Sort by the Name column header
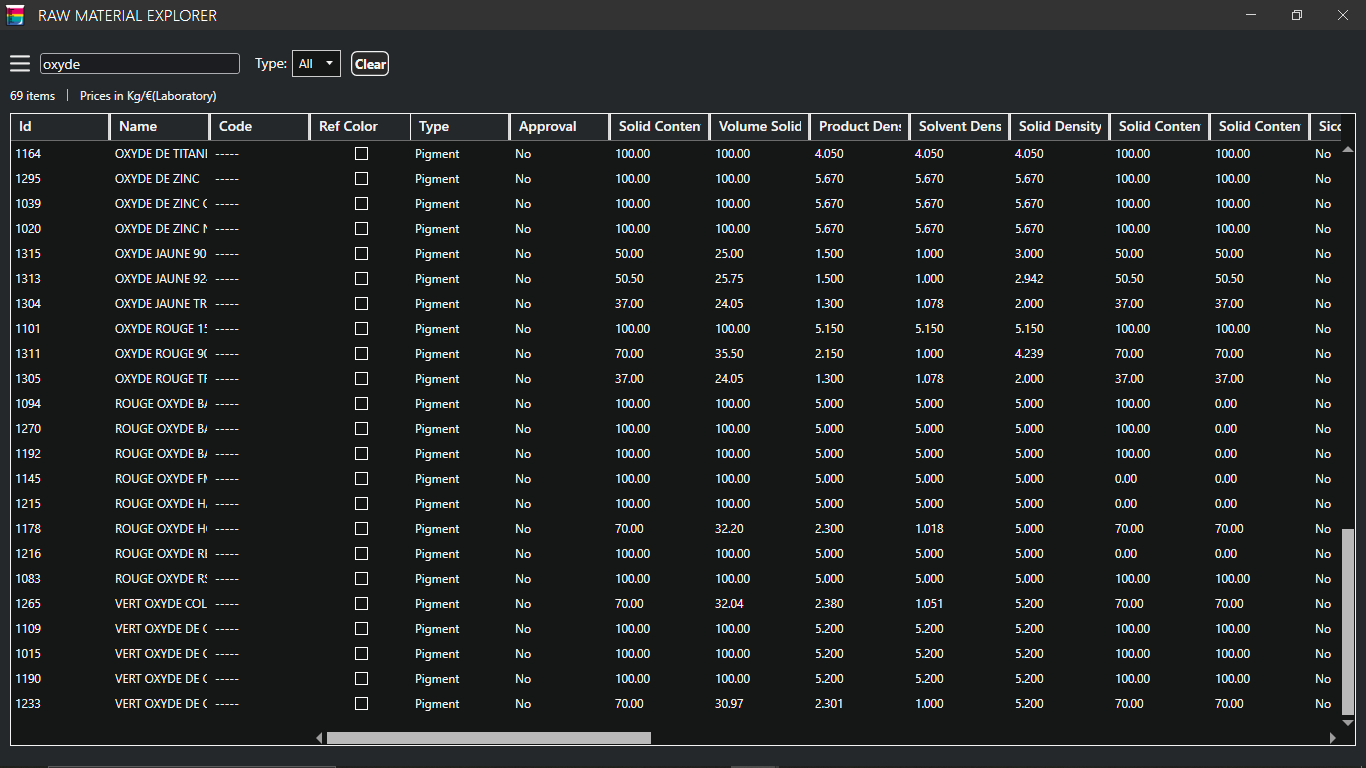This screenshot has width=1366, height=768. pos(160,126)
